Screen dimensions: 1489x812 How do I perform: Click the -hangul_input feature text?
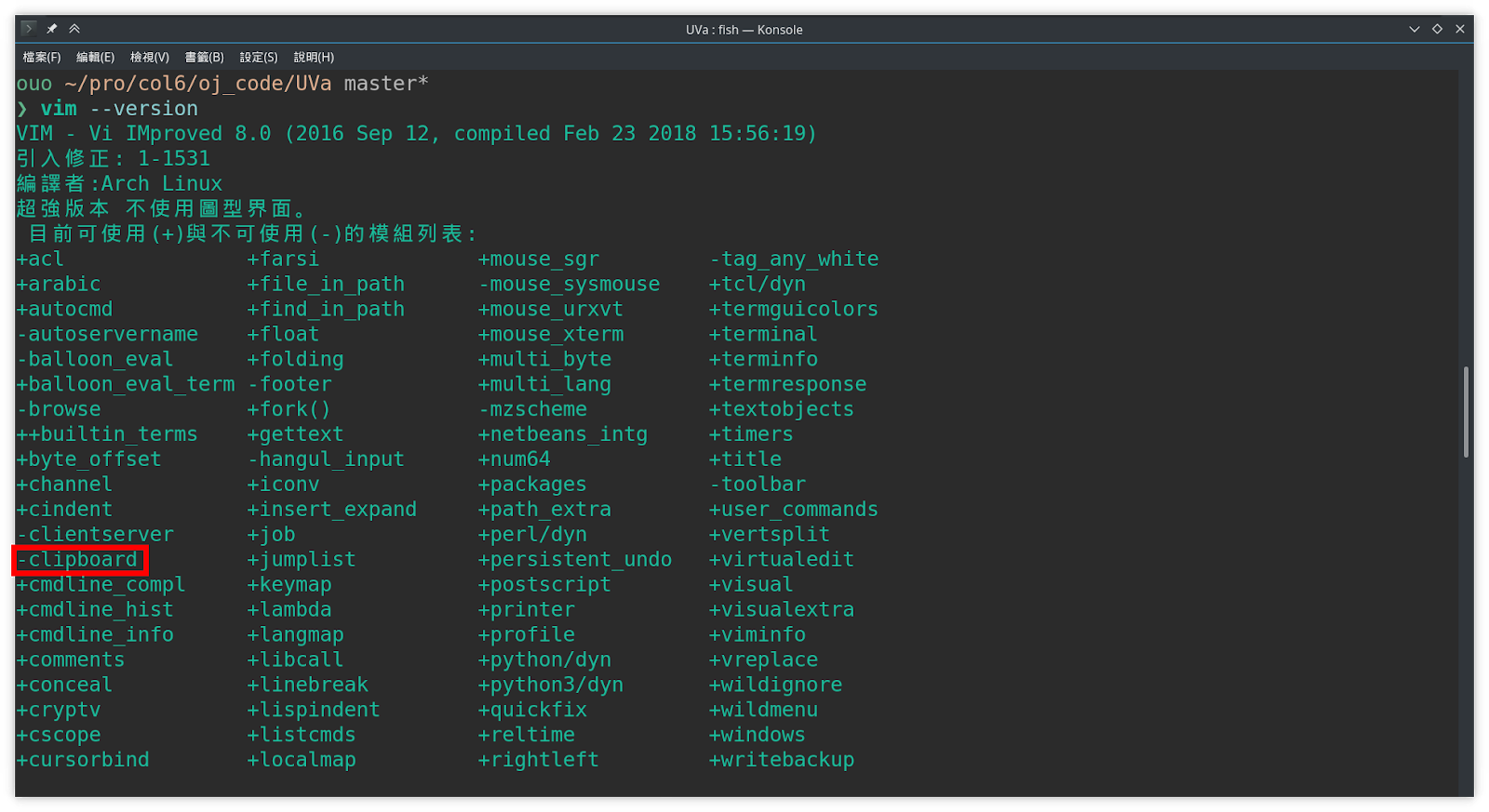click(x=326, y=460)
